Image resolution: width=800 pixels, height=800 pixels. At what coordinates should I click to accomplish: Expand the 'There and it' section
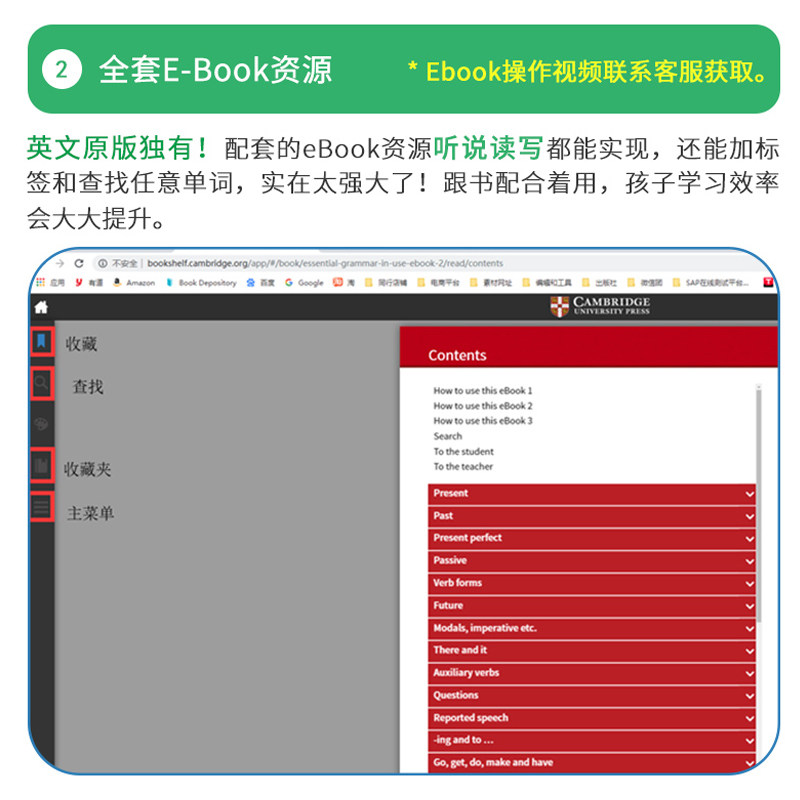tap(591, 651)
